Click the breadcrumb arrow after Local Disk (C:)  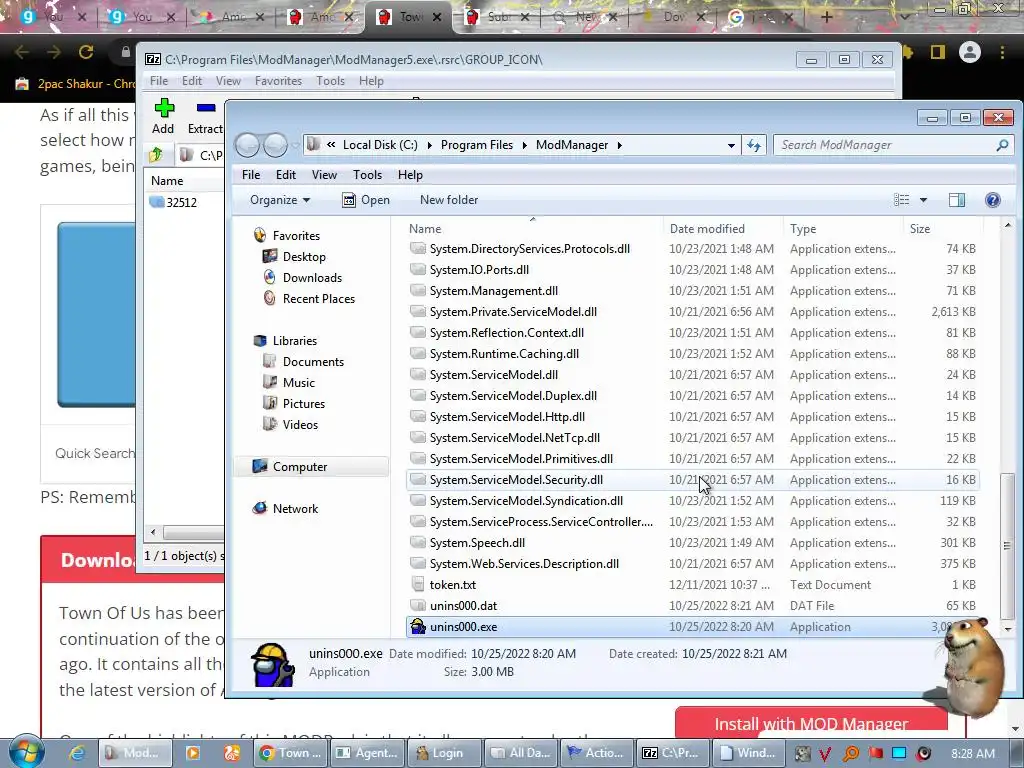click(x=429, y=145)
